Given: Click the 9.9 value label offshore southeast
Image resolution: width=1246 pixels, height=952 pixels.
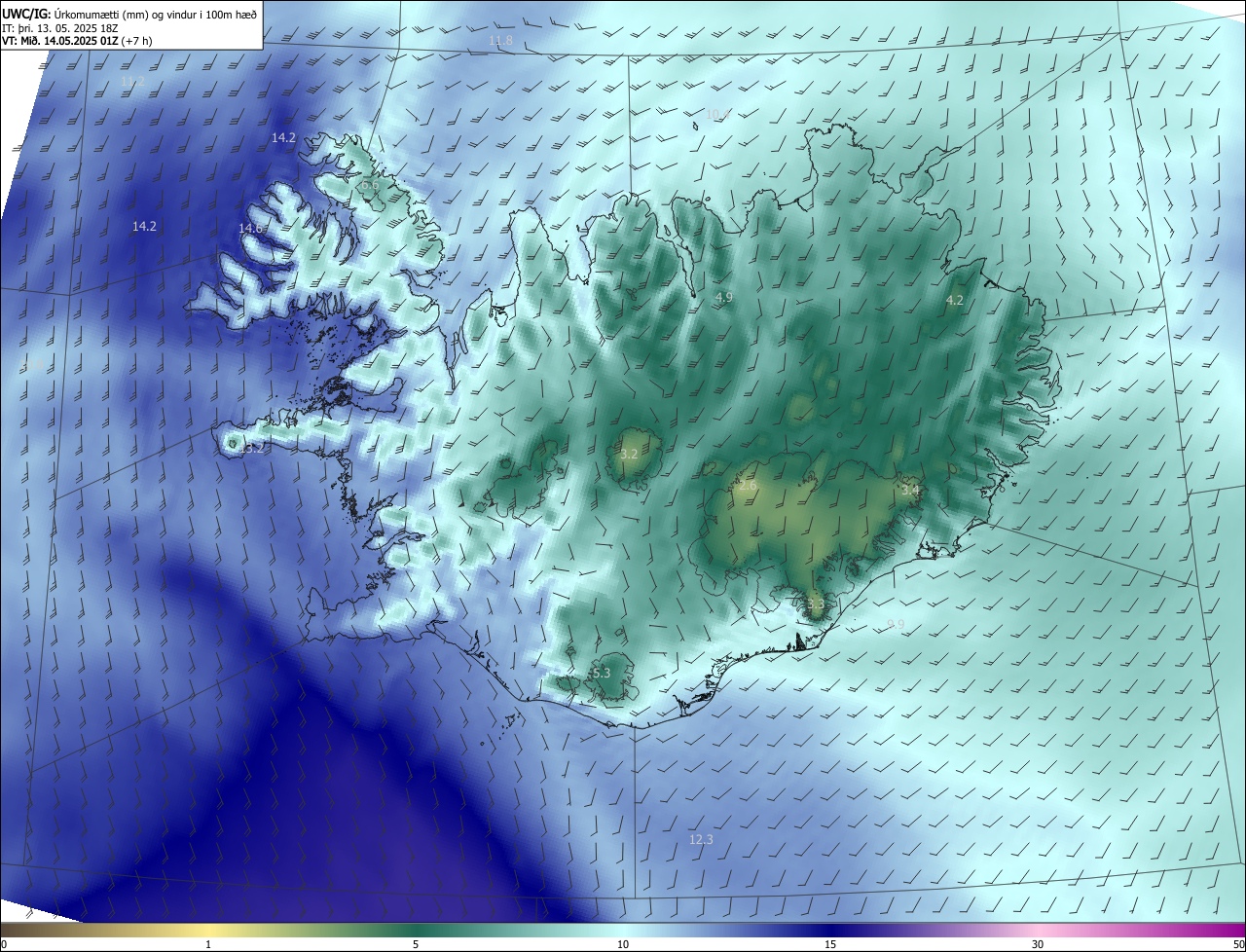Looking at the screenshot, I should coord(896,625).
